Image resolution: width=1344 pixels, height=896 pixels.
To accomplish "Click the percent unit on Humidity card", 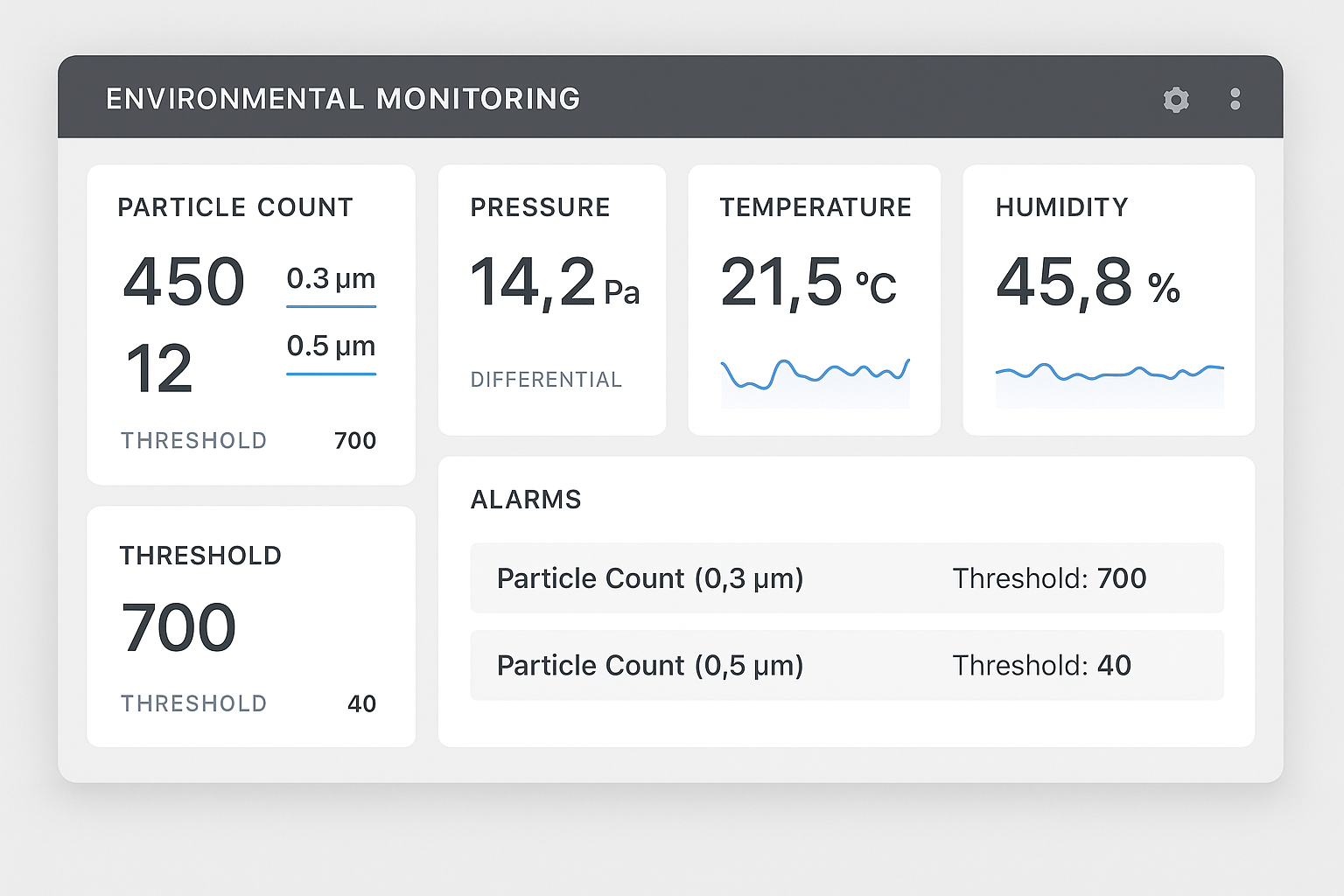I will click(1164, 289).
